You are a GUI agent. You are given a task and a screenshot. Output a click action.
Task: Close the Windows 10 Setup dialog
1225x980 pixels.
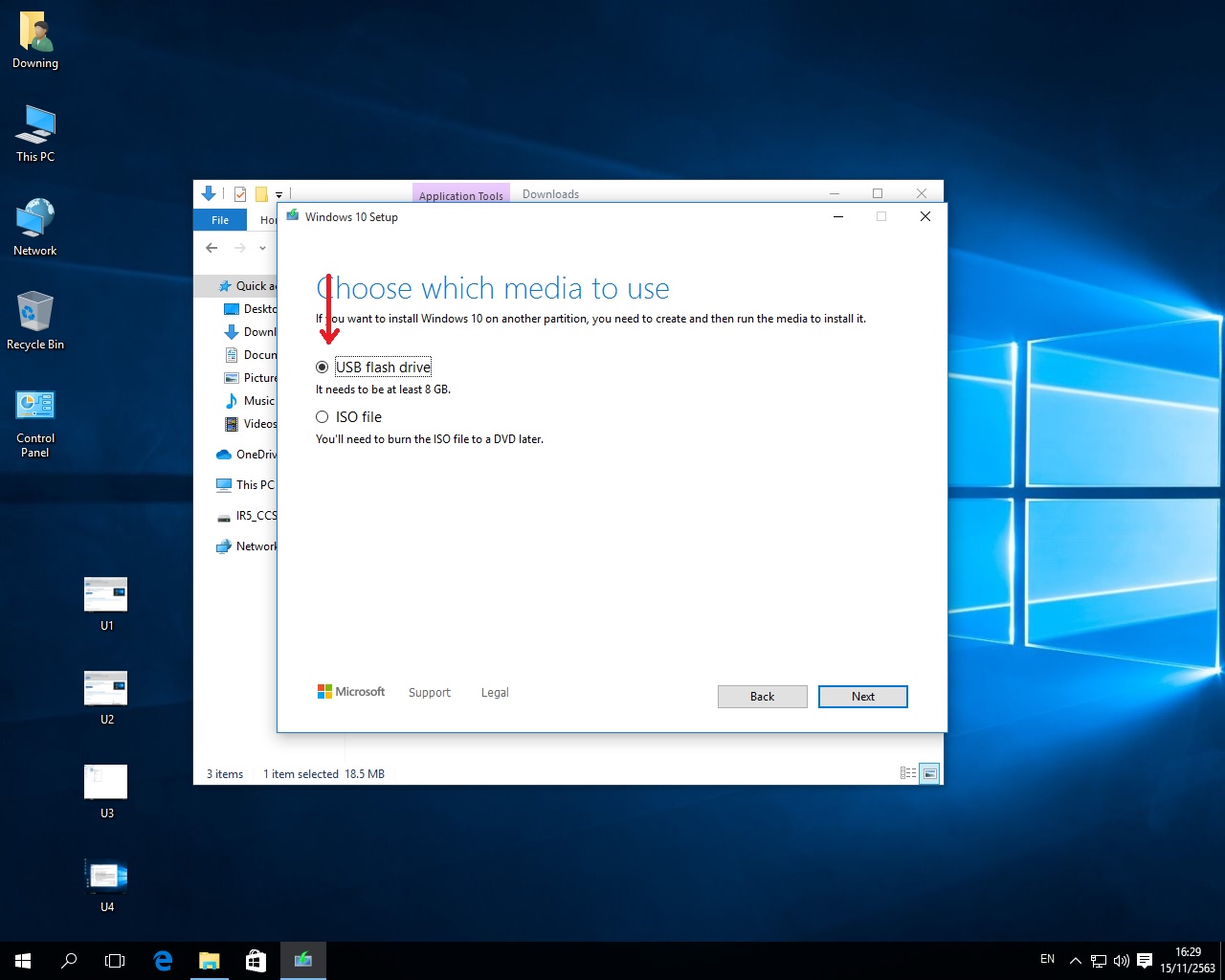[924, 216]
